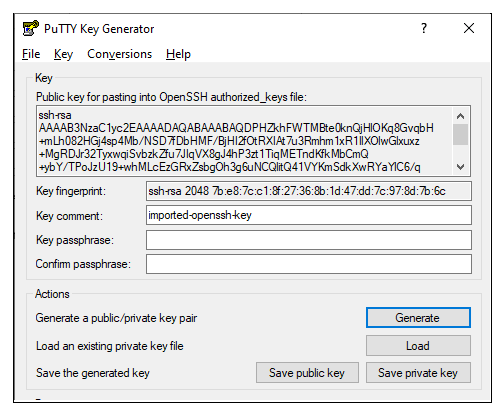Click the Key comment field
This screenshot has width=502, height=418.
309,215
